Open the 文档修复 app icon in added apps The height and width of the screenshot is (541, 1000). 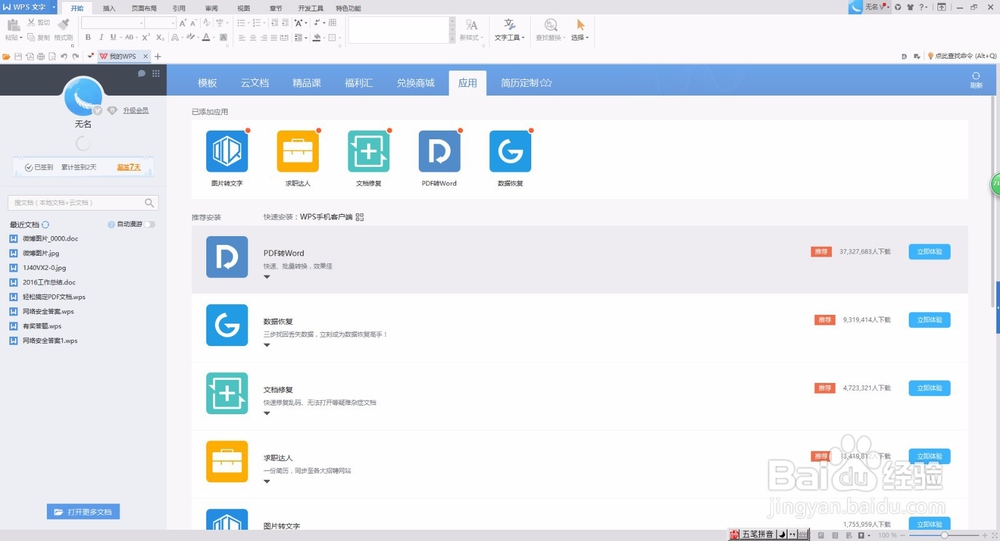click(369, 151)
